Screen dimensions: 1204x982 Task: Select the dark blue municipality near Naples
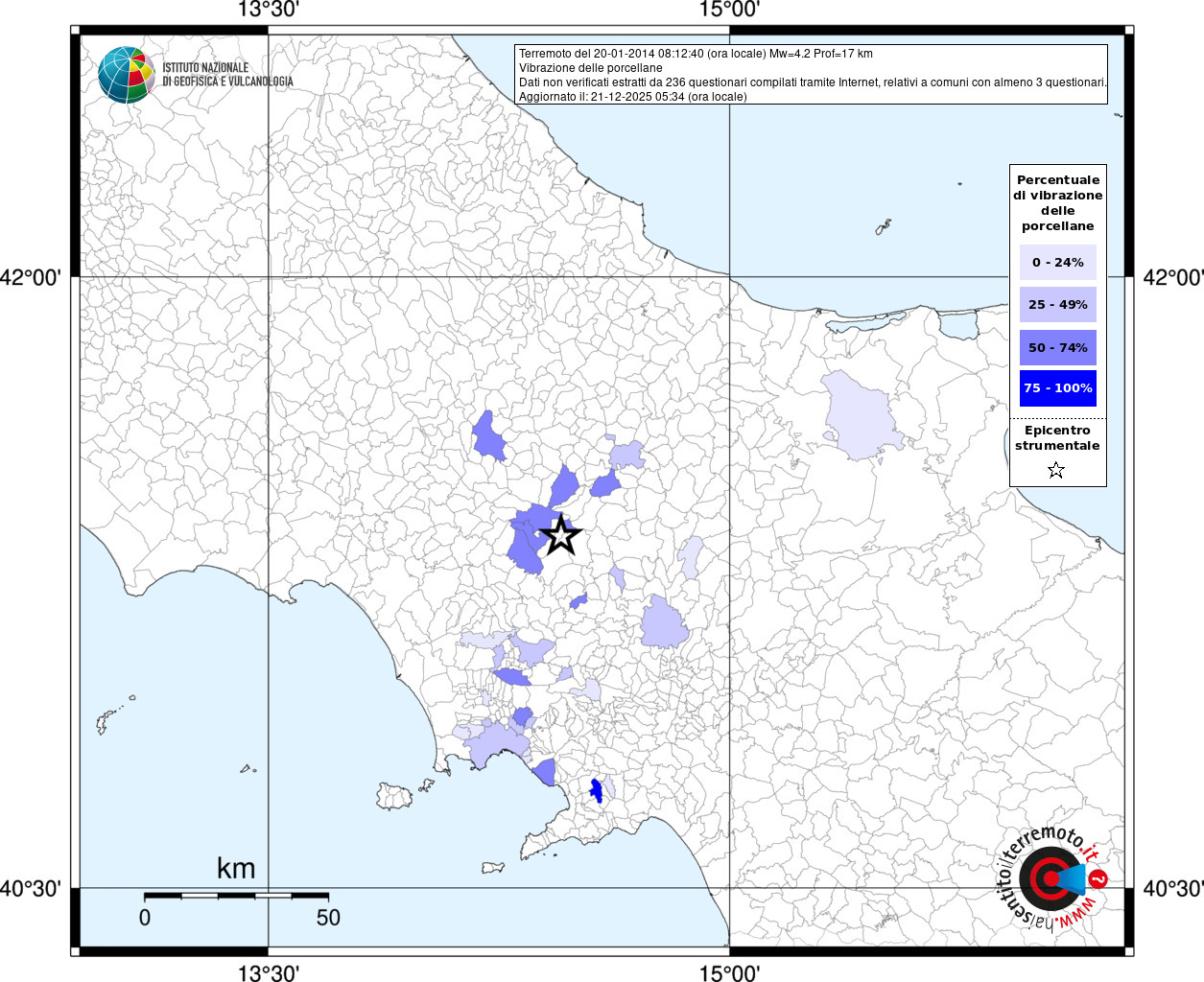[x=596, y=791]
